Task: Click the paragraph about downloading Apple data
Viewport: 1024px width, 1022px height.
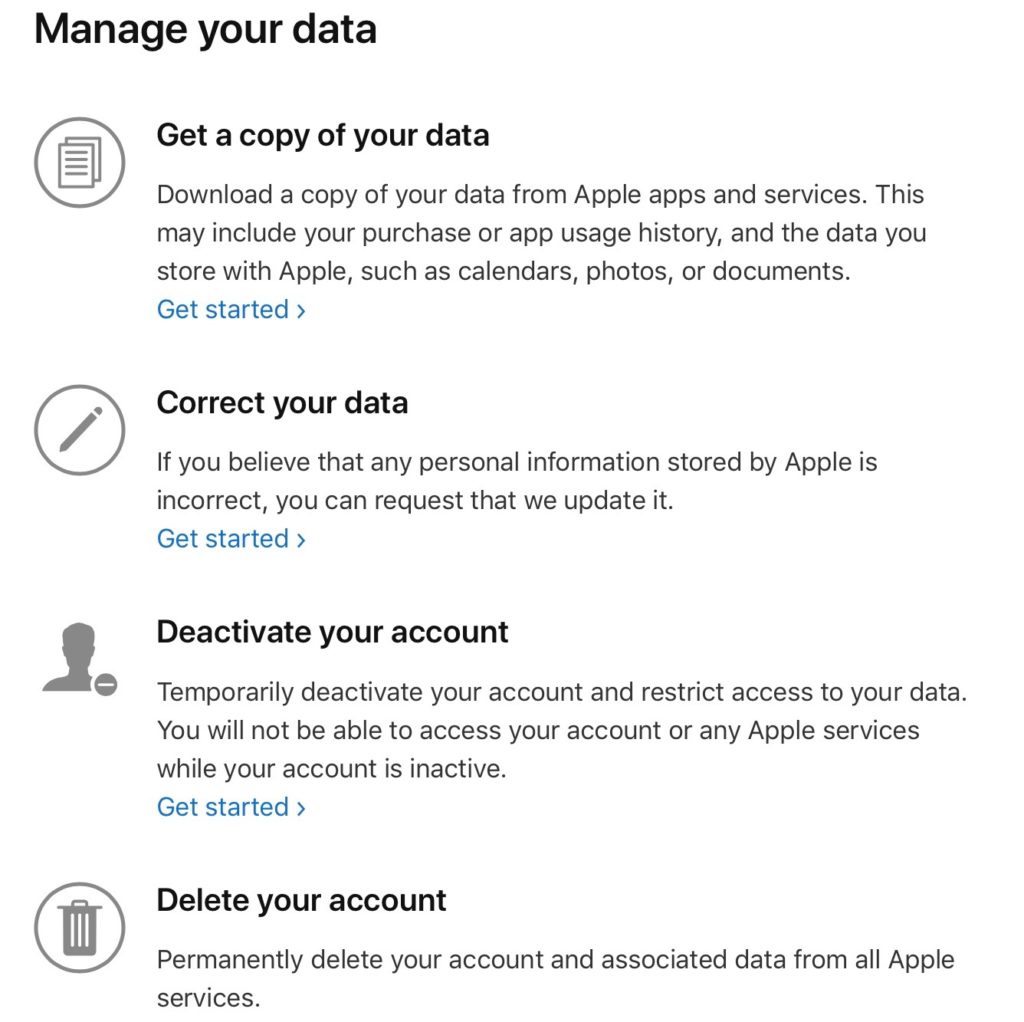Action: [541, 233]
